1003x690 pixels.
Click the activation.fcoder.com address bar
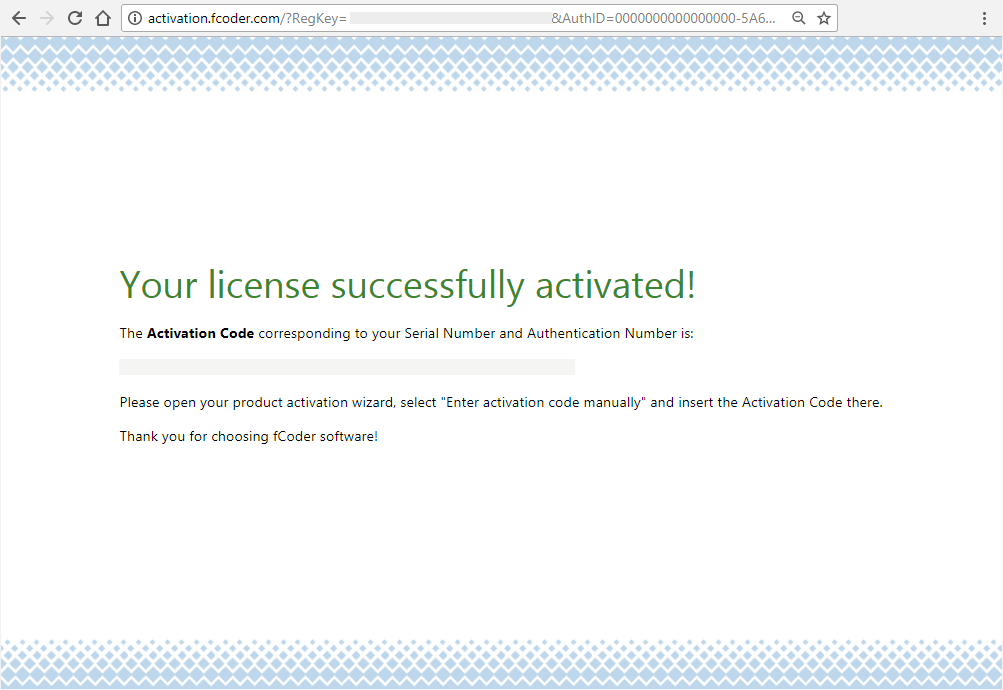coord(479,18)
